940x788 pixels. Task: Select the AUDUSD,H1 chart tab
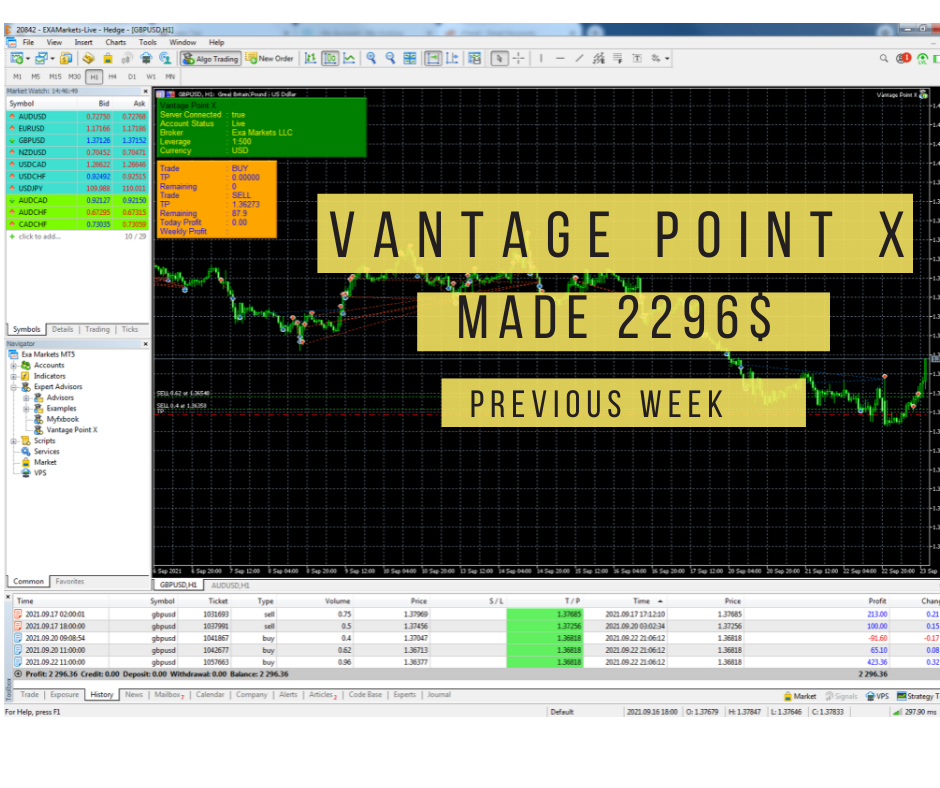pyautogui.click(x=229, y=585)
